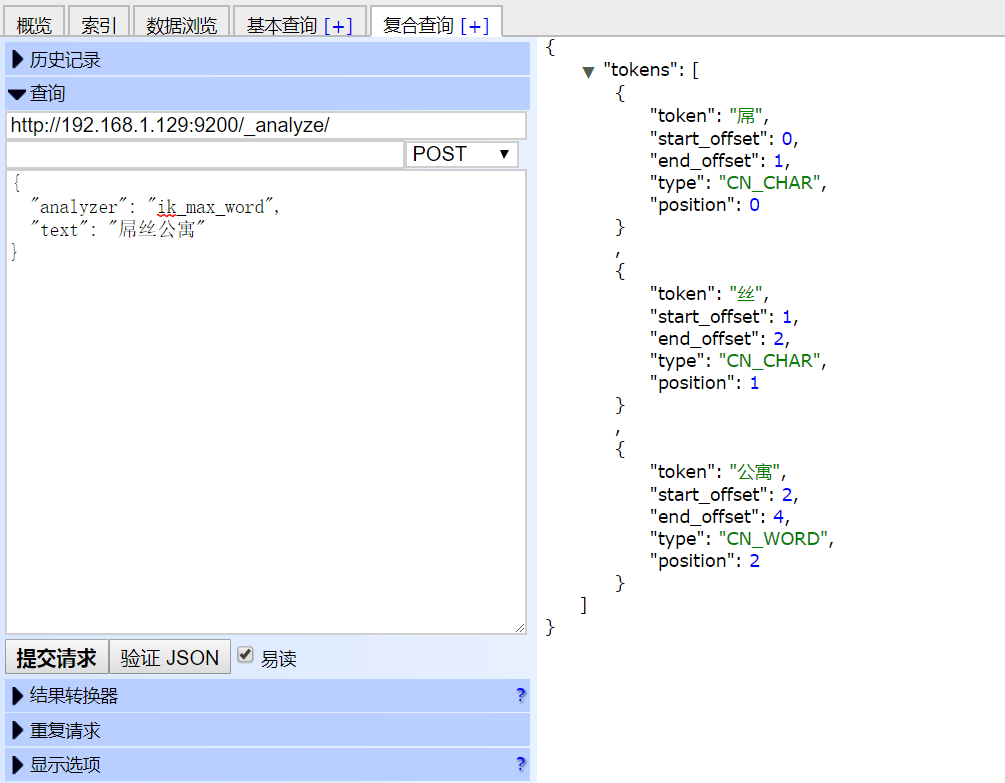Expand the 显示选项 section
Screen dimensions: 1005x783
click(65, 765)
